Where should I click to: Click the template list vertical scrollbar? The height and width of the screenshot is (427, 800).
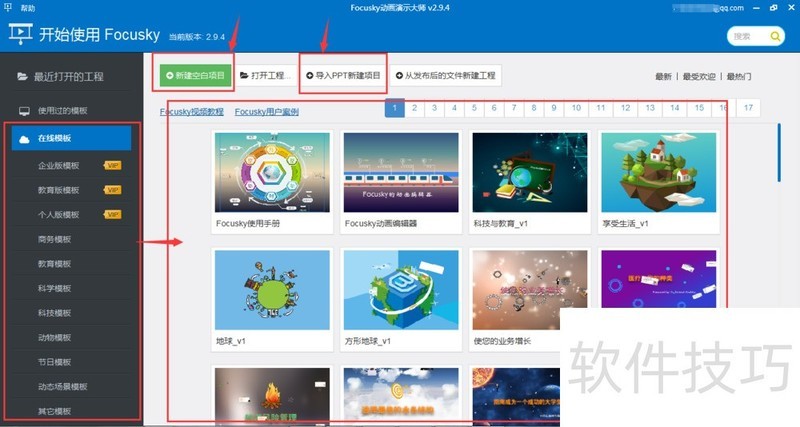pos(779,153)
